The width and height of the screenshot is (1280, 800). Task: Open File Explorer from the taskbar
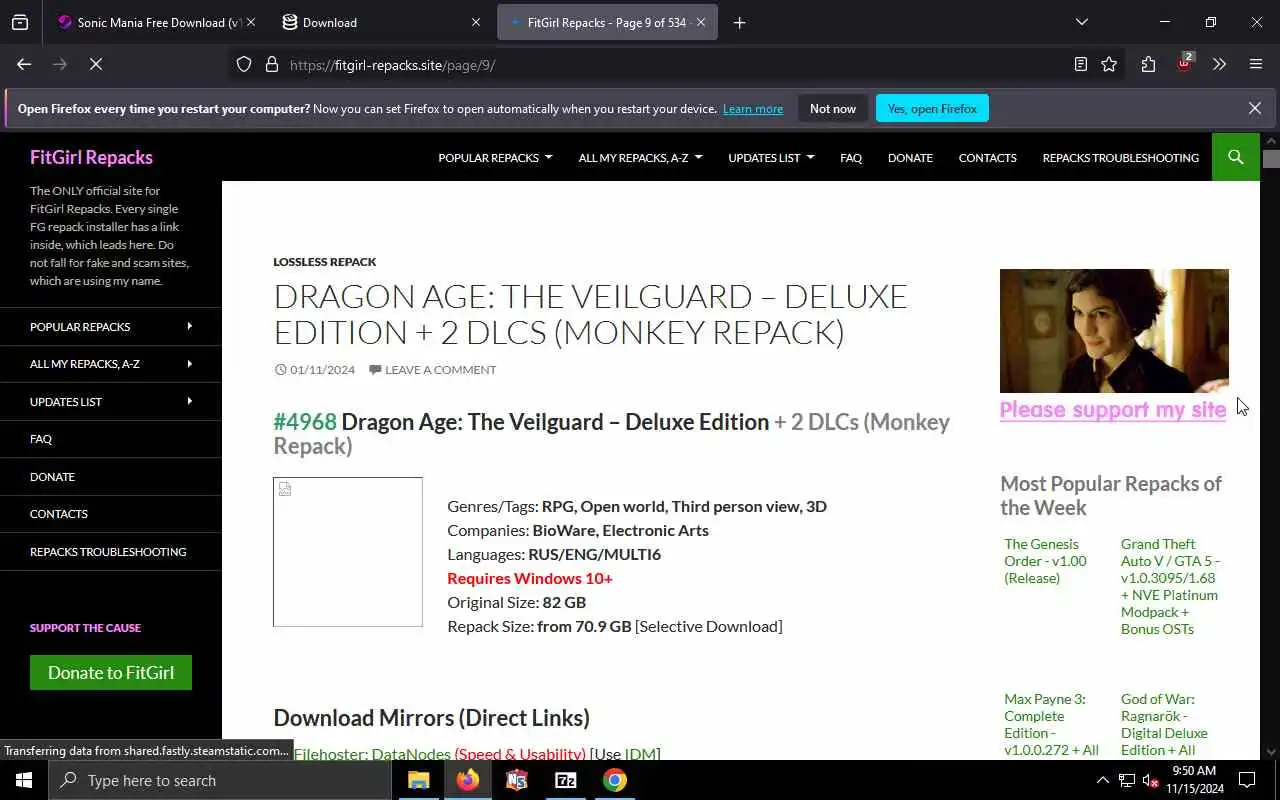pos(418,780)
